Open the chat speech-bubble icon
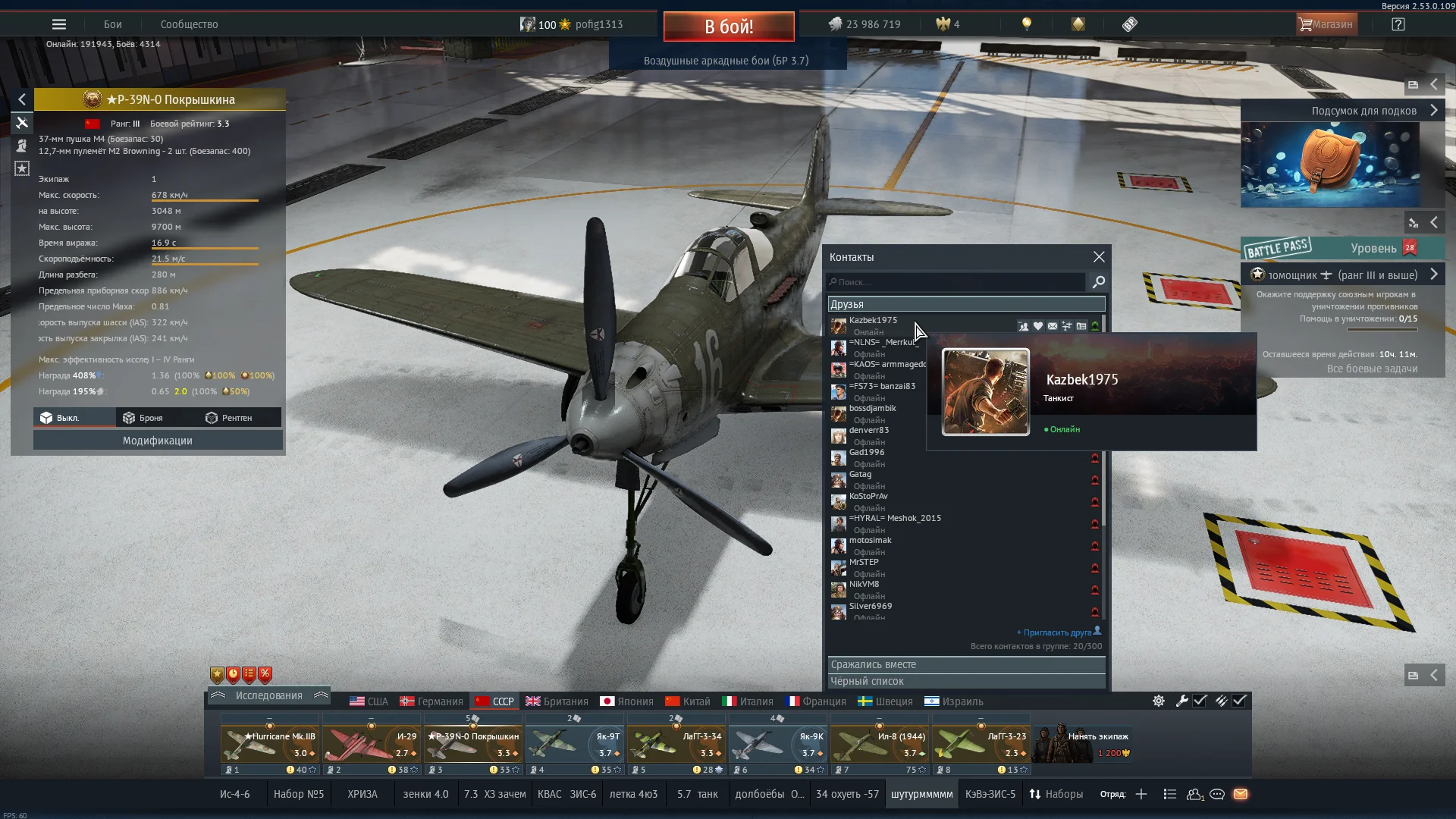The height and width of the screenshot is (819, 1456). pyautogui.click(x=1217, y=794)
